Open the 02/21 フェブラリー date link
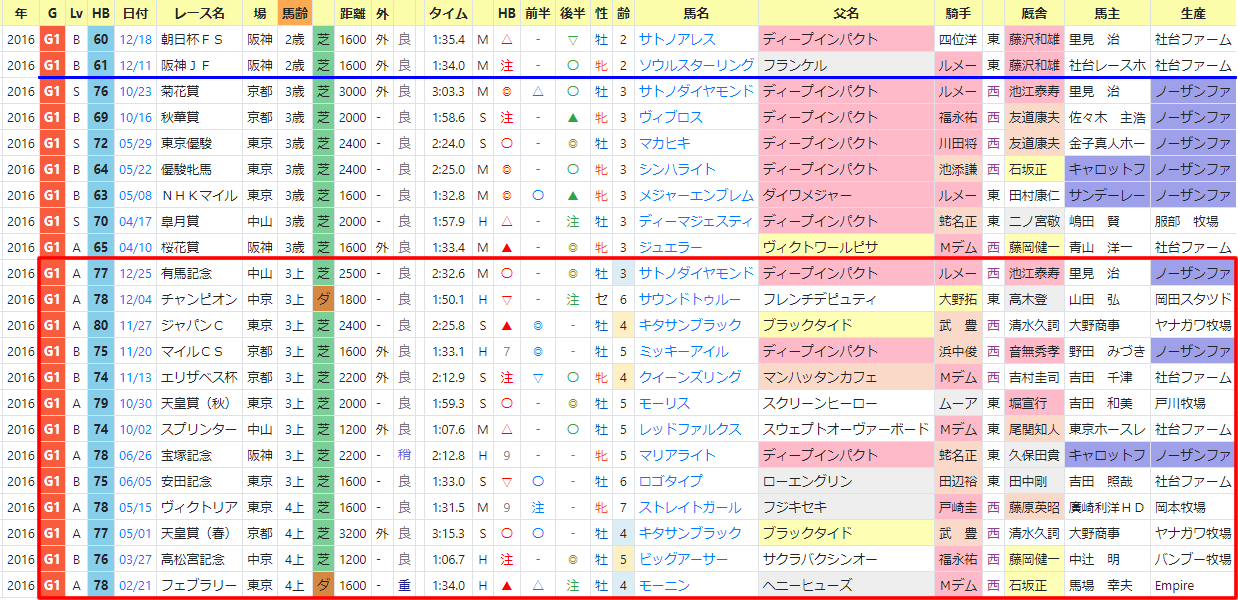 click(x=134, y=585)
